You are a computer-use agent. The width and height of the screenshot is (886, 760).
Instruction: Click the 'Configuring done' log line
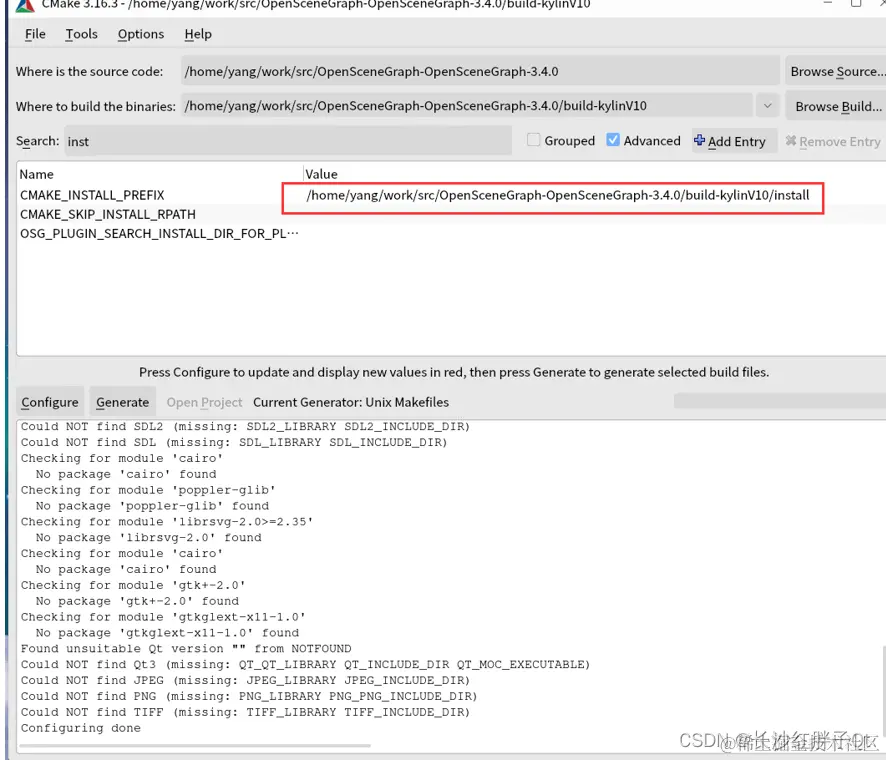click(x=81, y=728)
